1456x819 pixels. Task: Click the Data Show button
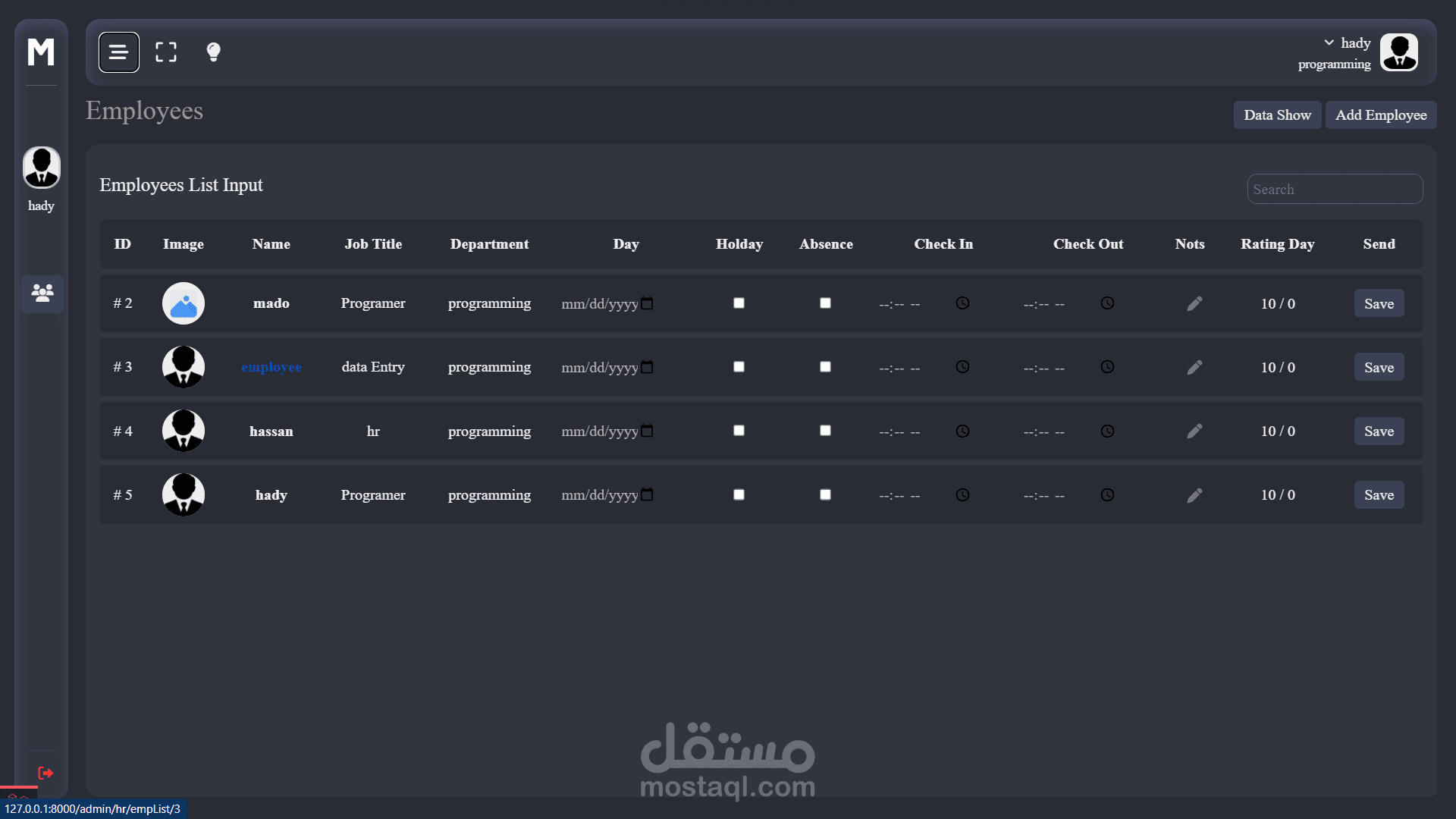pyautogui.click(x=1277, y=115)
